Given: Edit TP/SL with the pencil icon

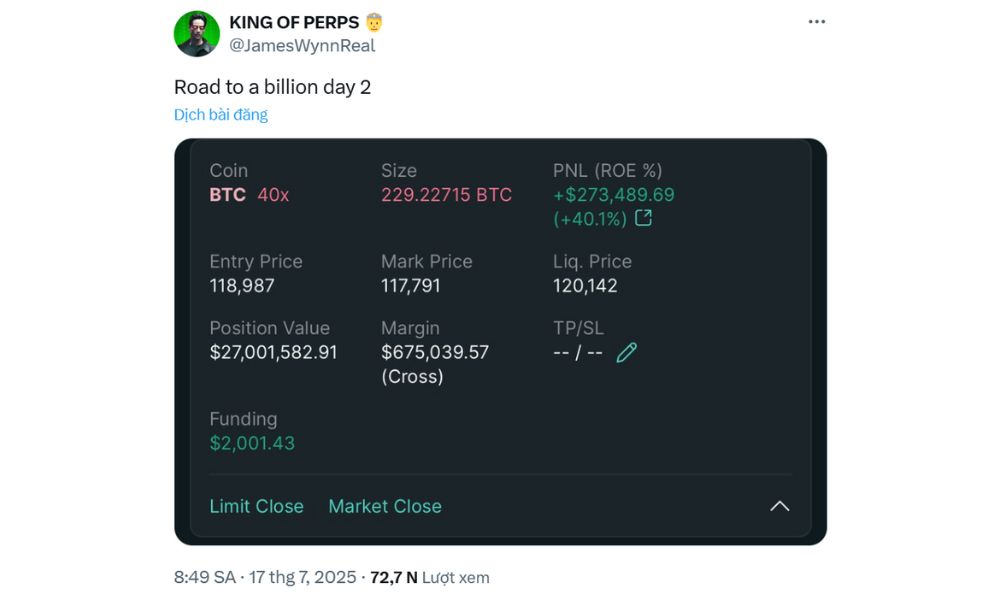Looking at the screenshot, I should click(x=627, y=352).
